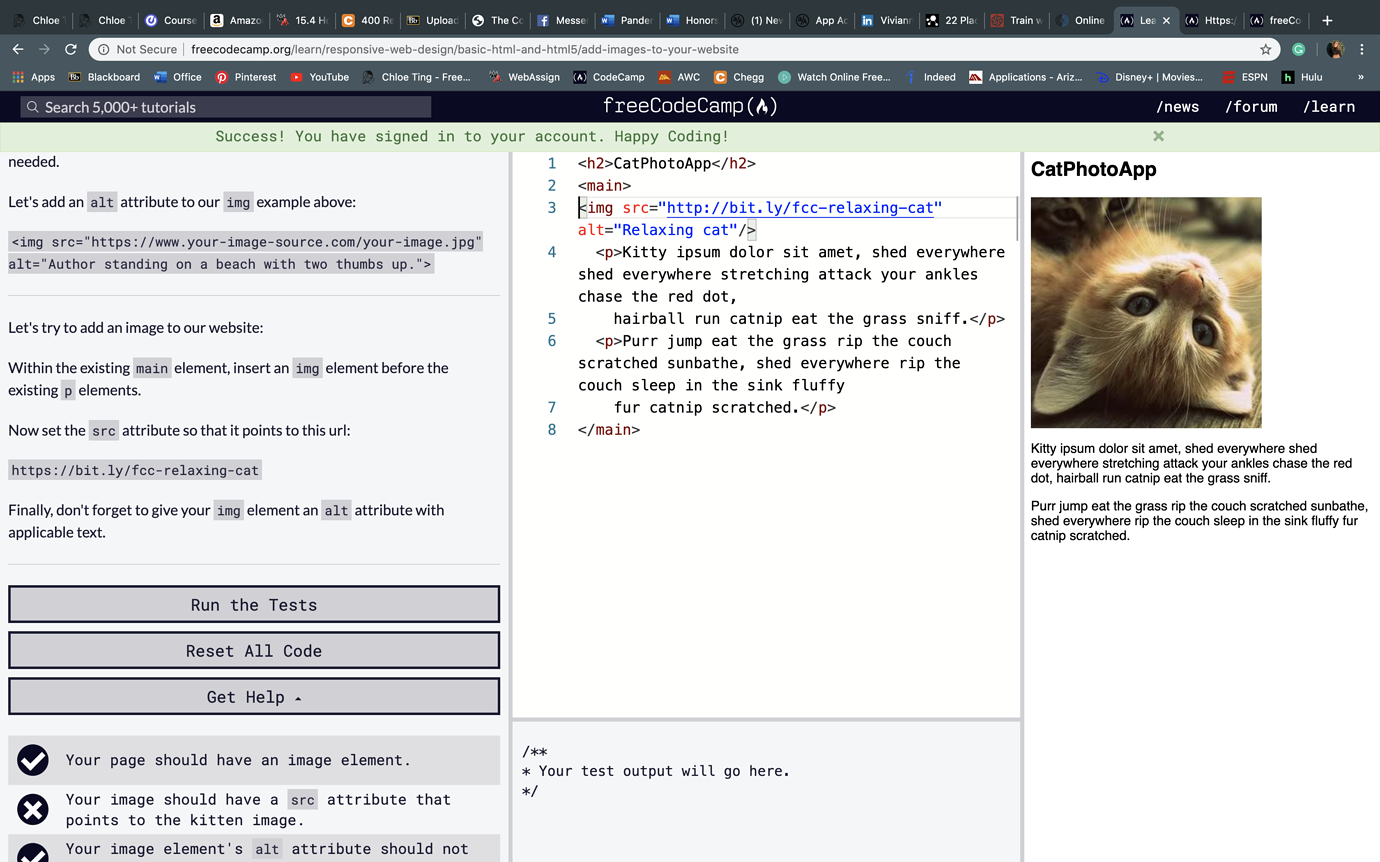Toggle the bookmark star in address bar
1380x862 pixels.
(1266, 48)
